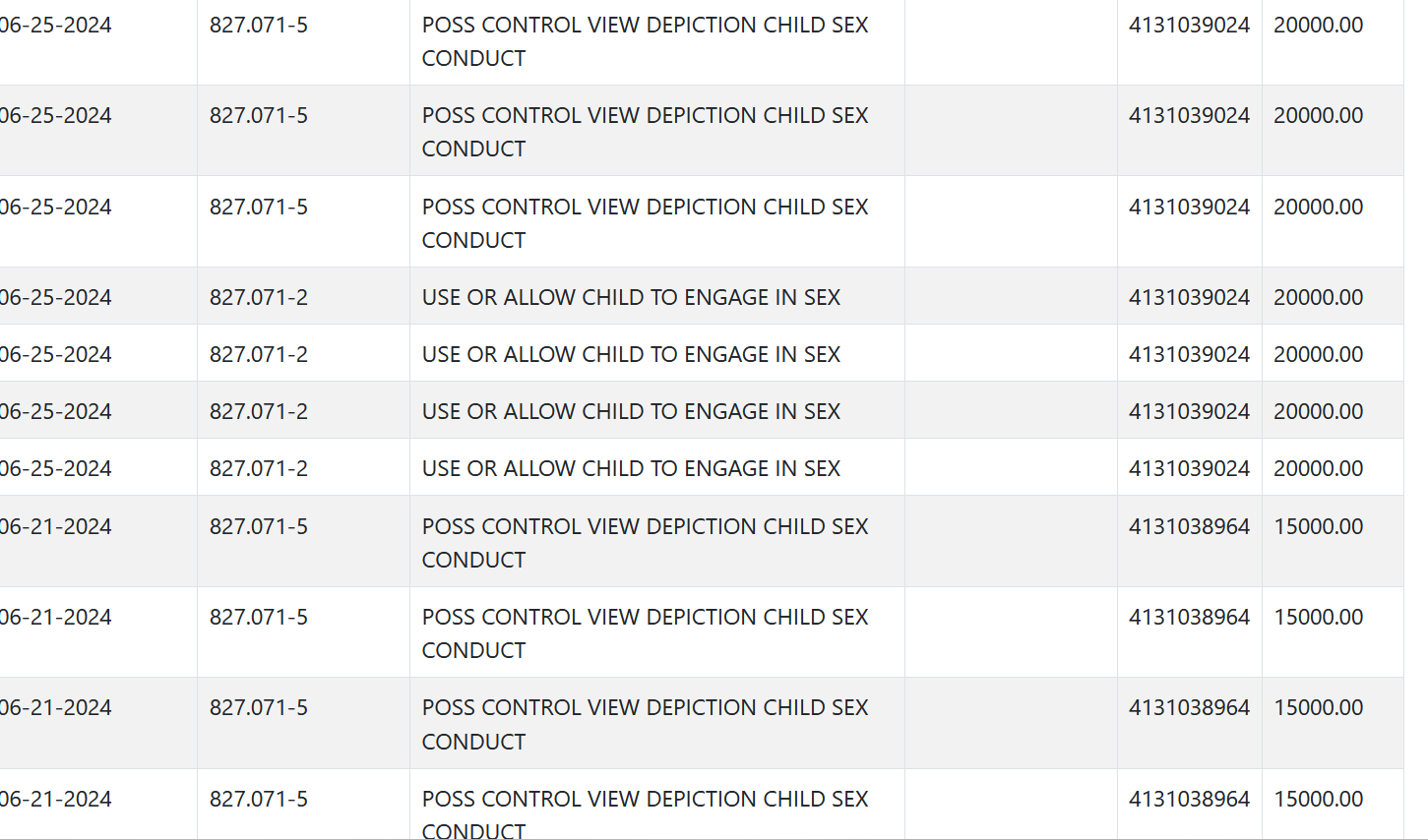Image resolution: width=1428 pixels, height=840 pixels.
Task: Click the topmost 20000.00 bond amount
Action: tap(1319, 25)
